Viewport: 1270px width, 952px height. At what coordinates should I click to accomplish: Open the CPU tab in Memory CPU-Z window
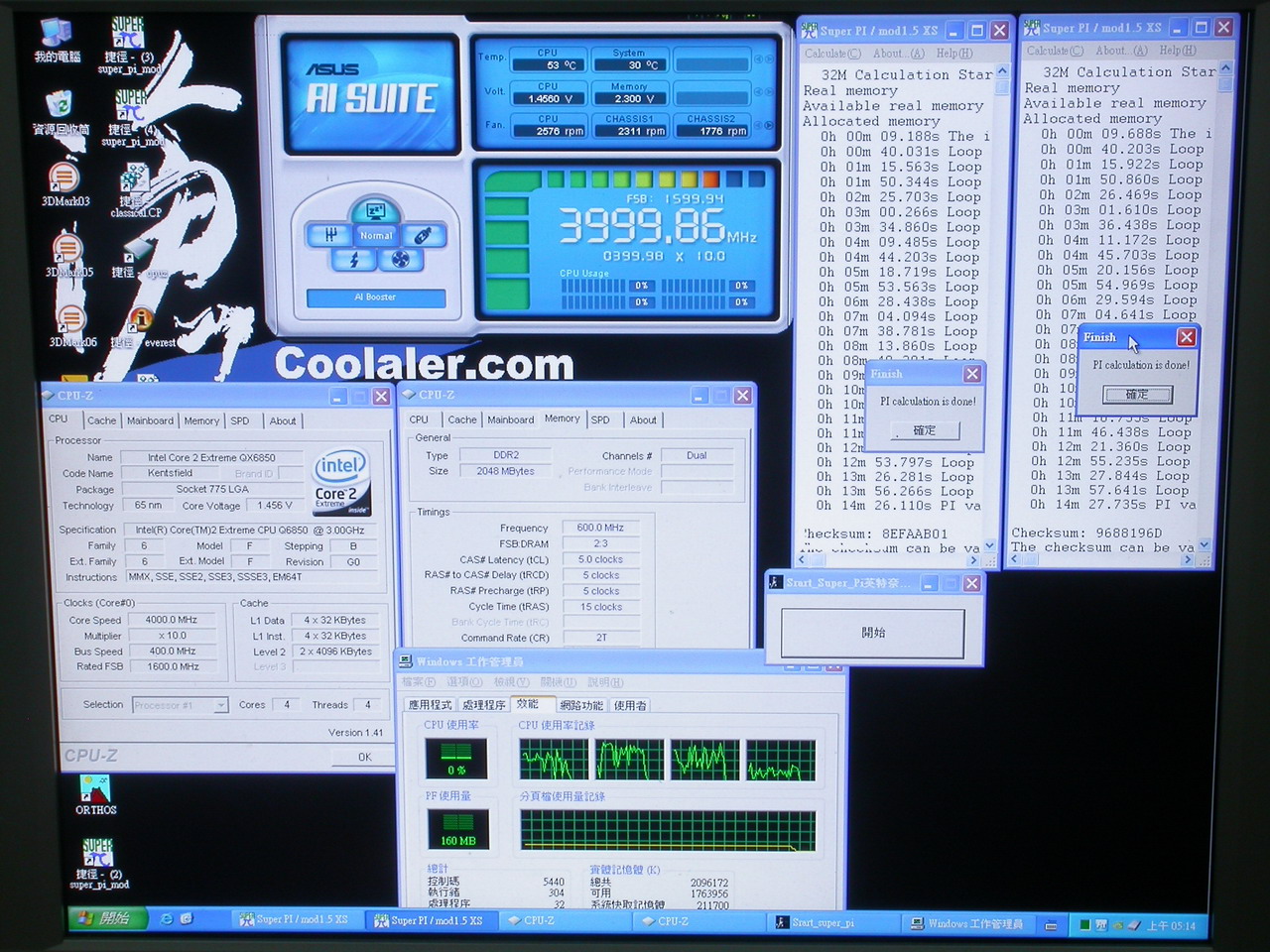(x=419, y=419)
